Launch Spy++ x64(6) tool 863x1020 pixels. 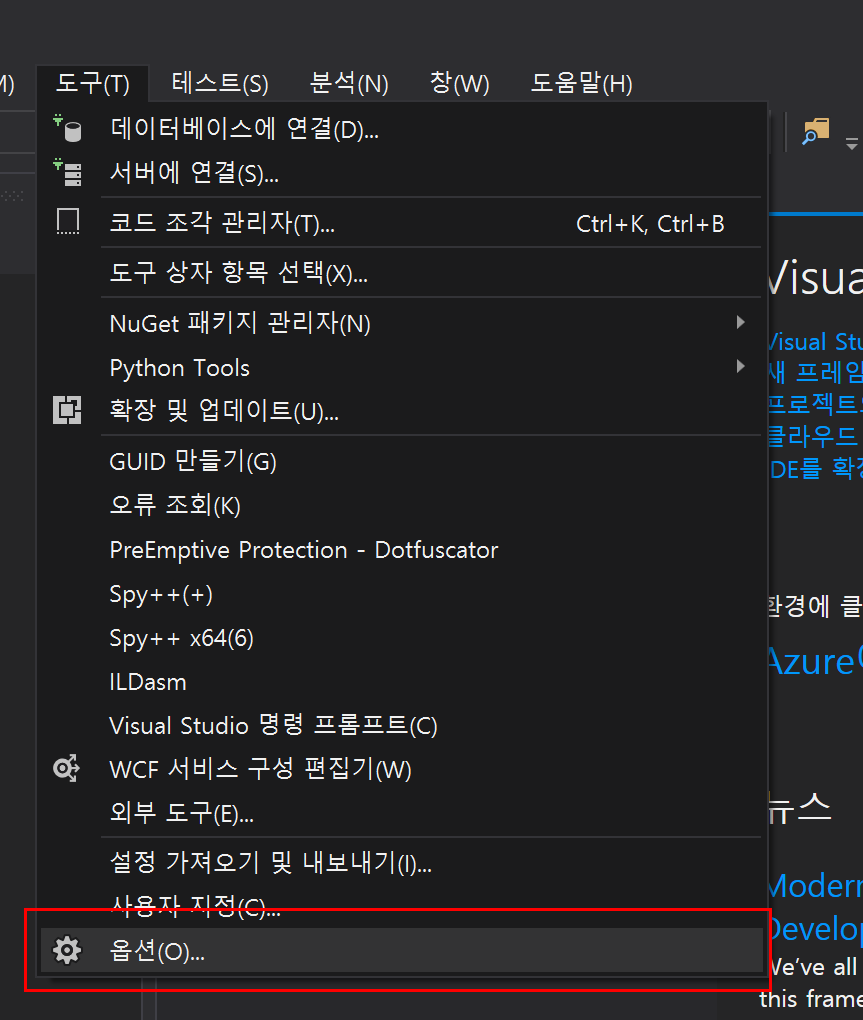click(401, 638)
